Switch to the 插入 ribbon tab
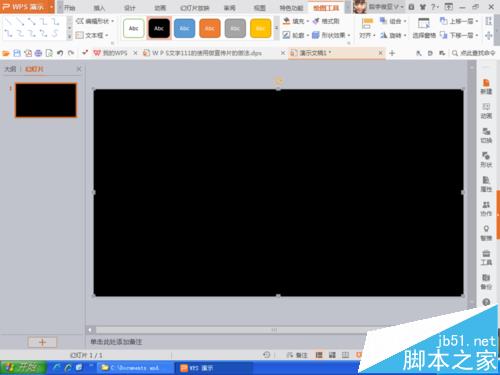The width and height of the screenshot is (500, 375). [x=99, y=8]
